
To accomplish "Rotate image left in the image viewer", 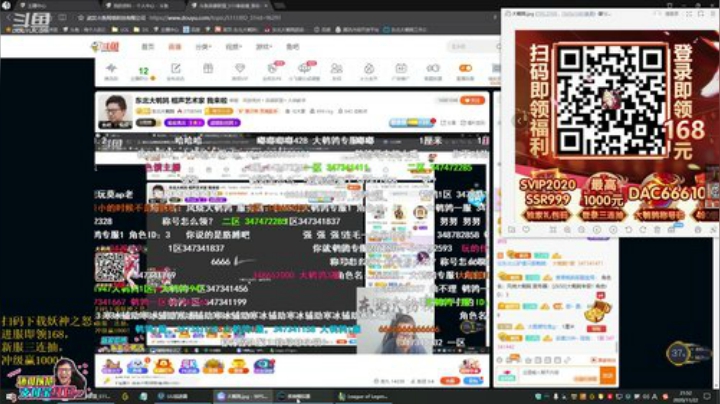I will 628,229.
